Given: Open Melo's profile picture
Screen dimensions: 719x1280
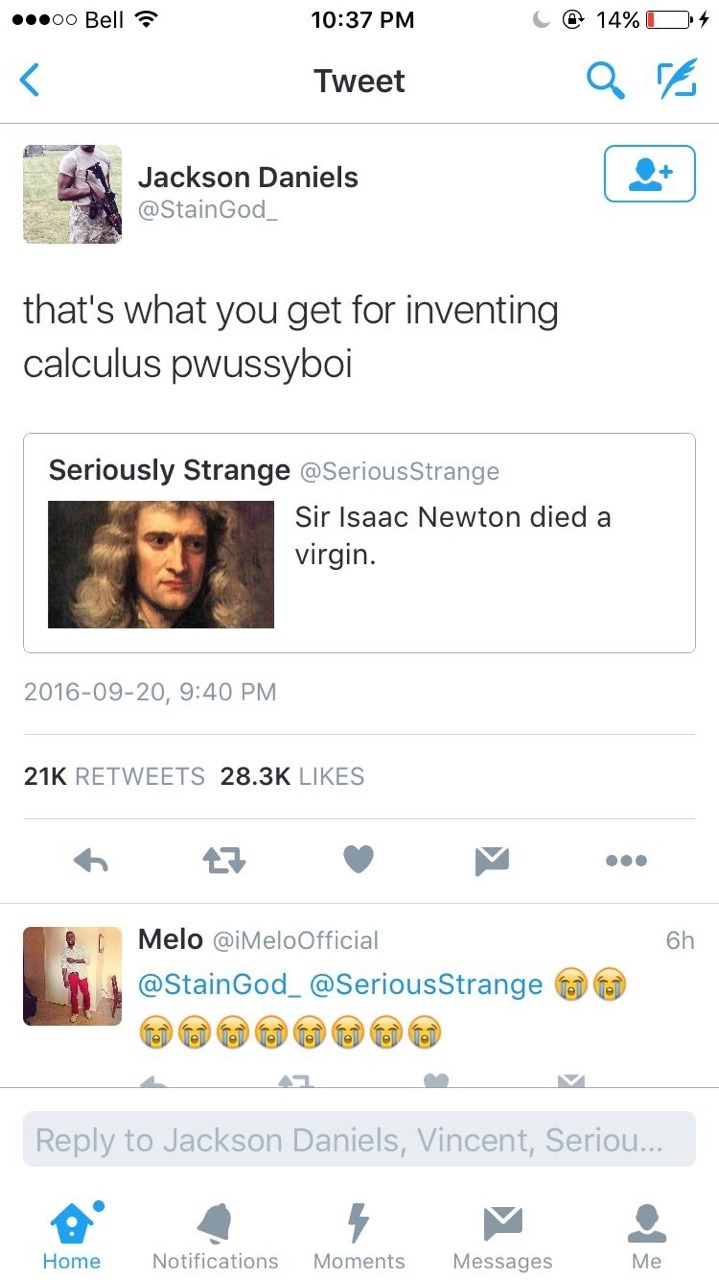Looking at the screenshot, I should 72,976.
